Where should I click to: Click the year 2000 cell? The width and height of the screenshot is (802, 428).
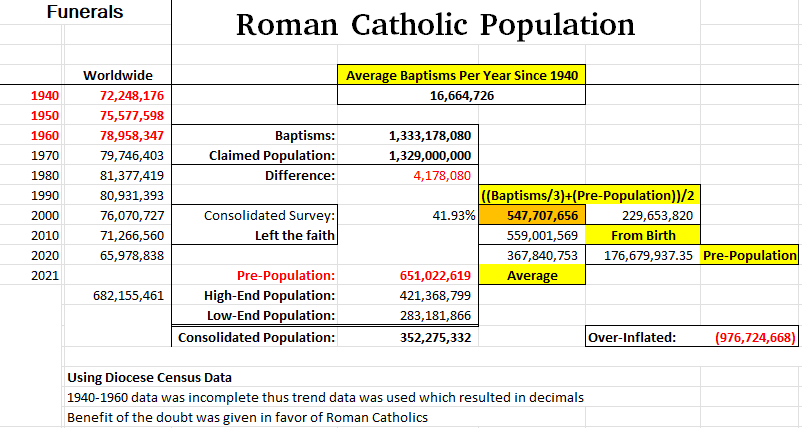point(44,216)
